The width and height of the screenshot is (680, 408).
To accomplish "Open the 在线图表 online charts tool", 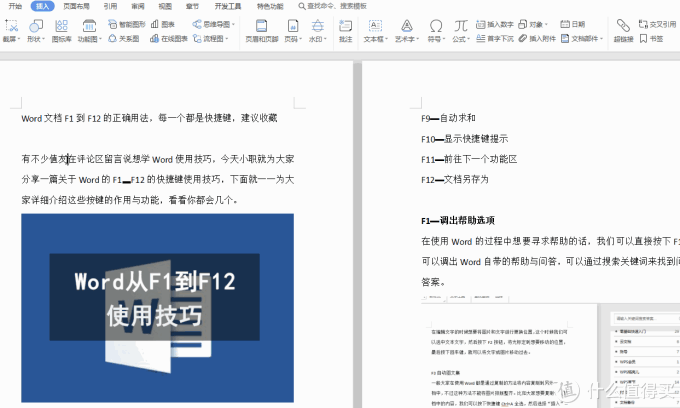I will point(169,39).
